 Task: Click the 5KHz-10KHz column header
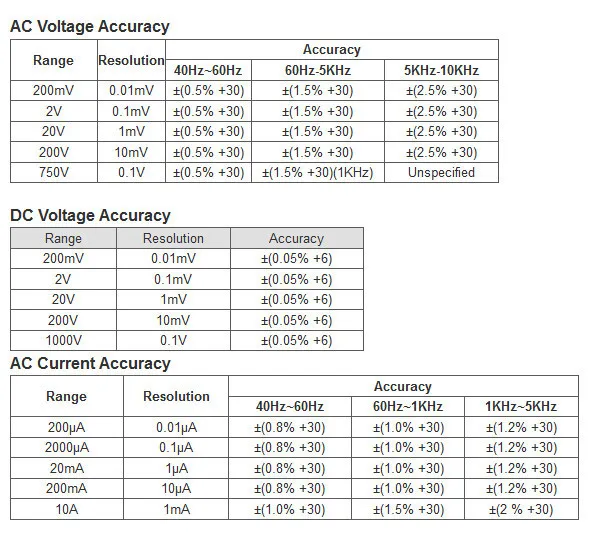pos(441,70)
